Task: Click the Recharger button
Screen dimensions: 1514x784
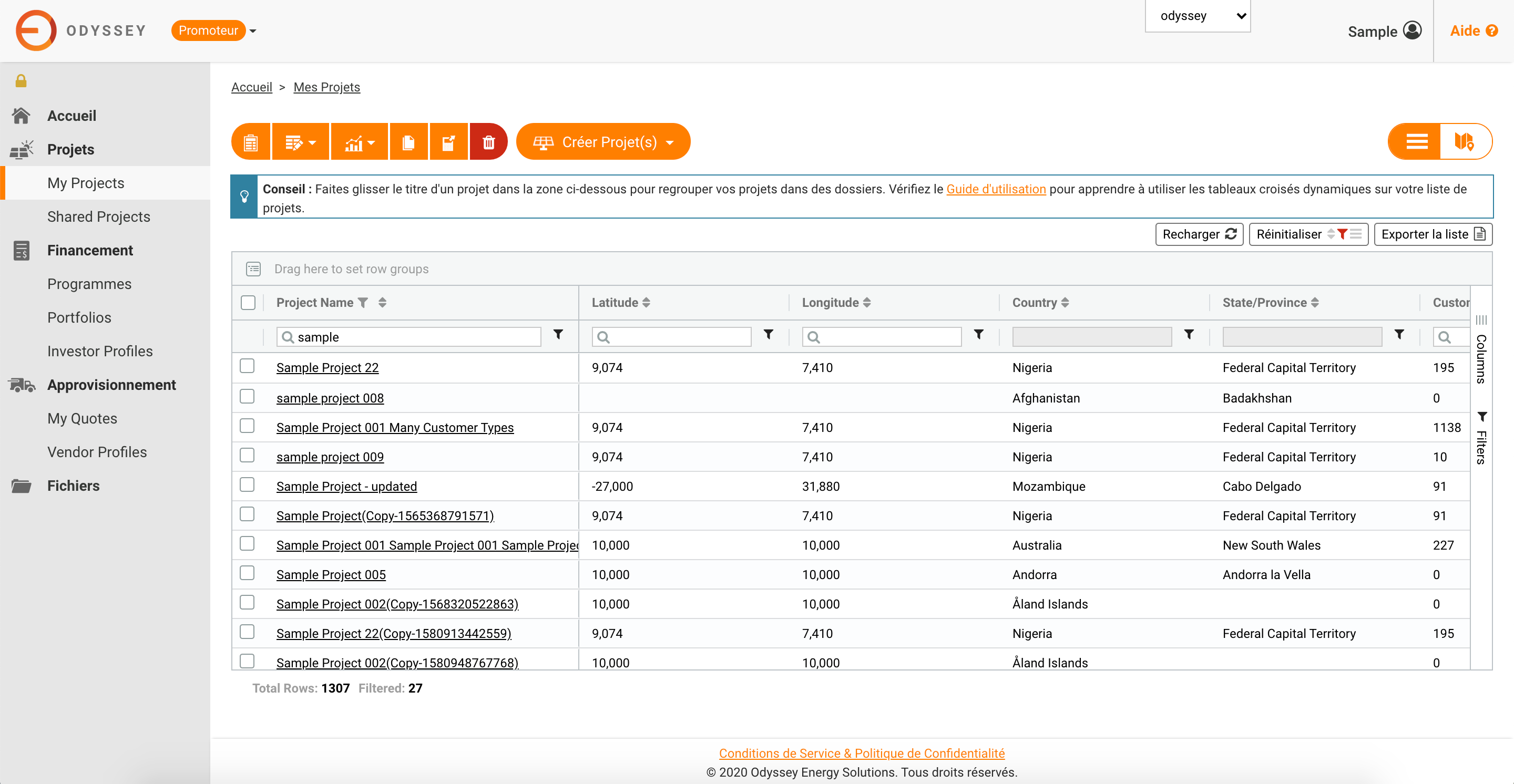Action: [1199, 234]
